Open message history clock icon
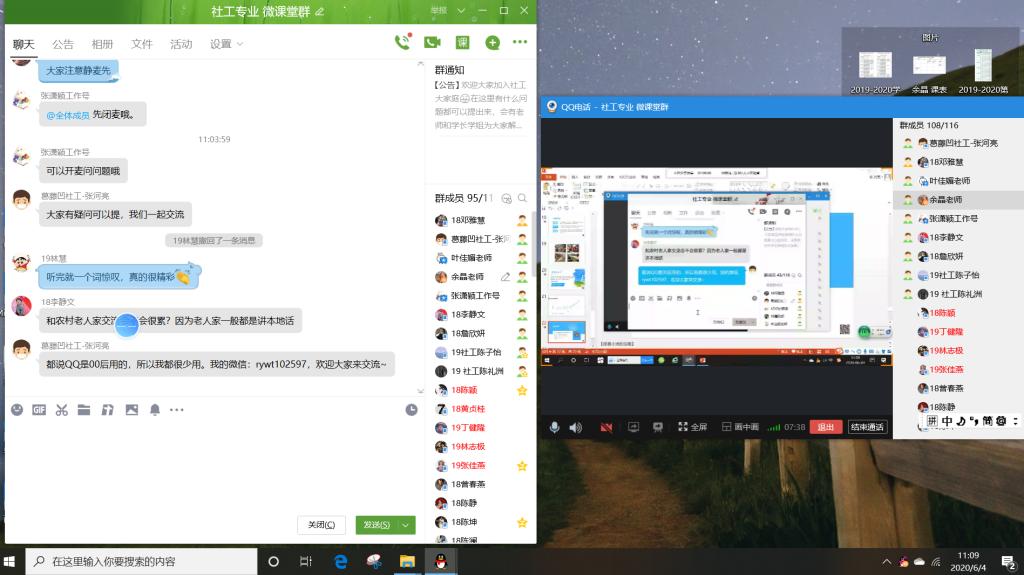 (411, 410)
